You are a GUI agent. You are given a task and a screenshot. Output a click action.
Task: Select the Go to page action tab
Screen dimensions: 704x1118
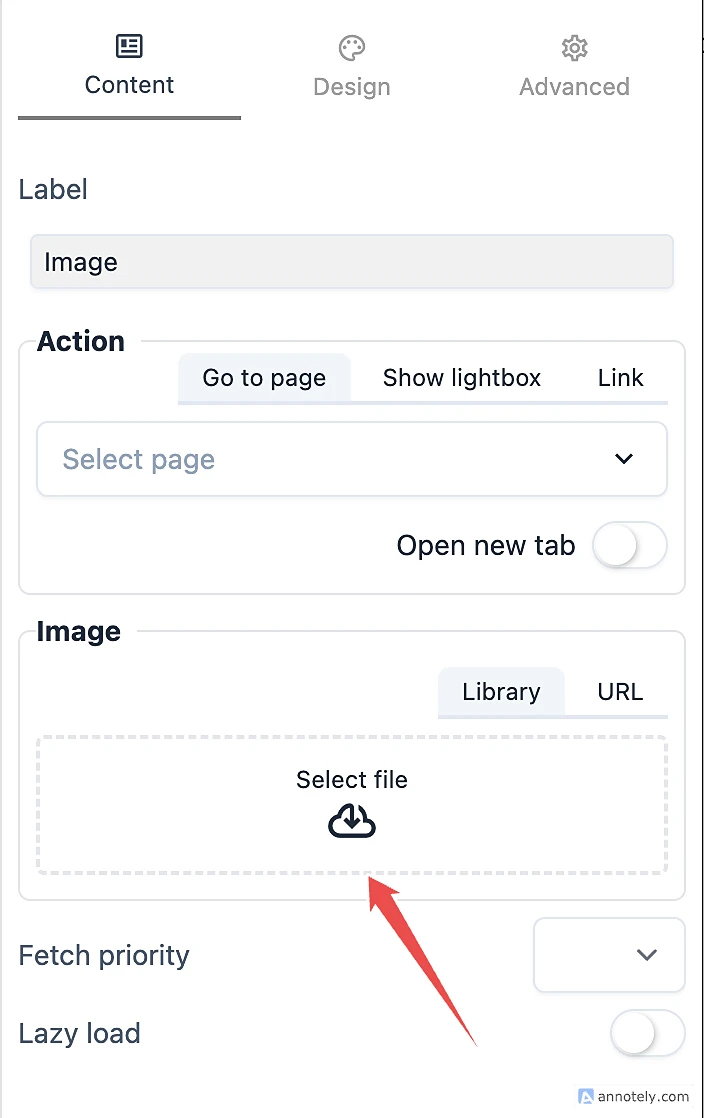point(264,378)
